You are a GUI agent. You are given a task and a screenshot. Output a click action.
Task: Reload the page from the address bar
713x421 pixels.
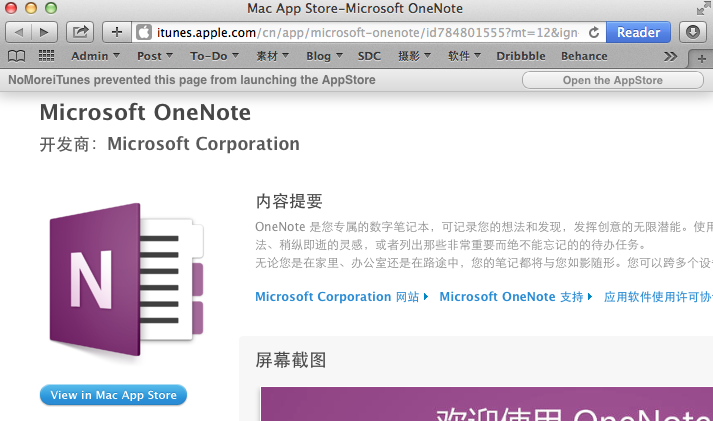594,32
